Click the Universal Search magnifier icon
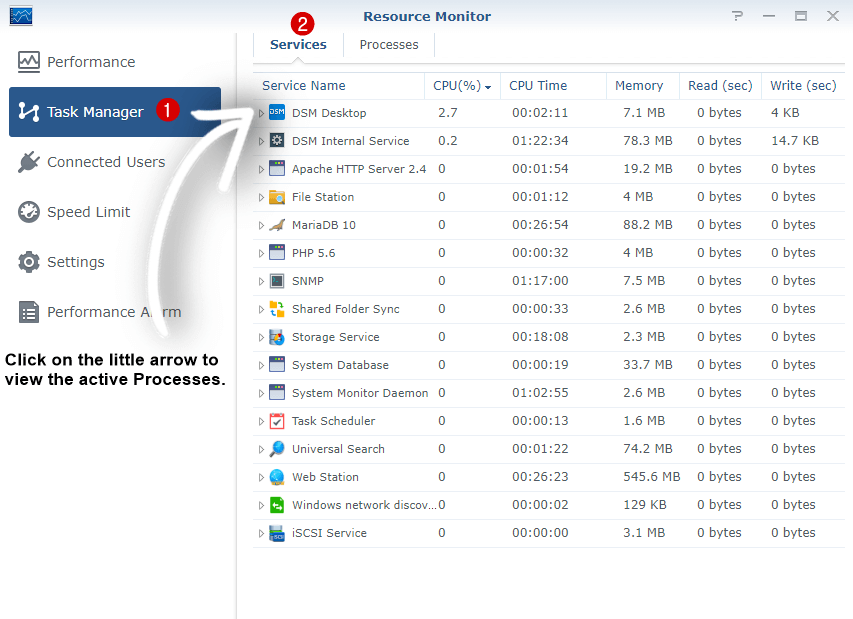The height and width of the screenshot is (619, 853). [277, 449]
